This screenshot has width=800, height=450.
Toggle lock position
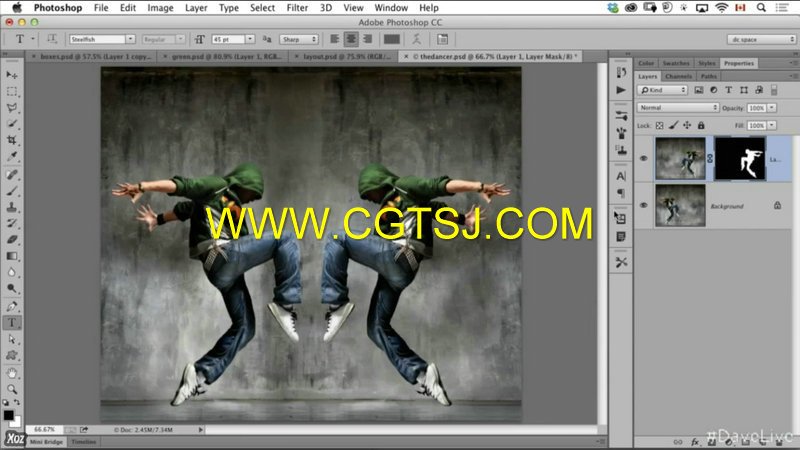pos(687,126)
